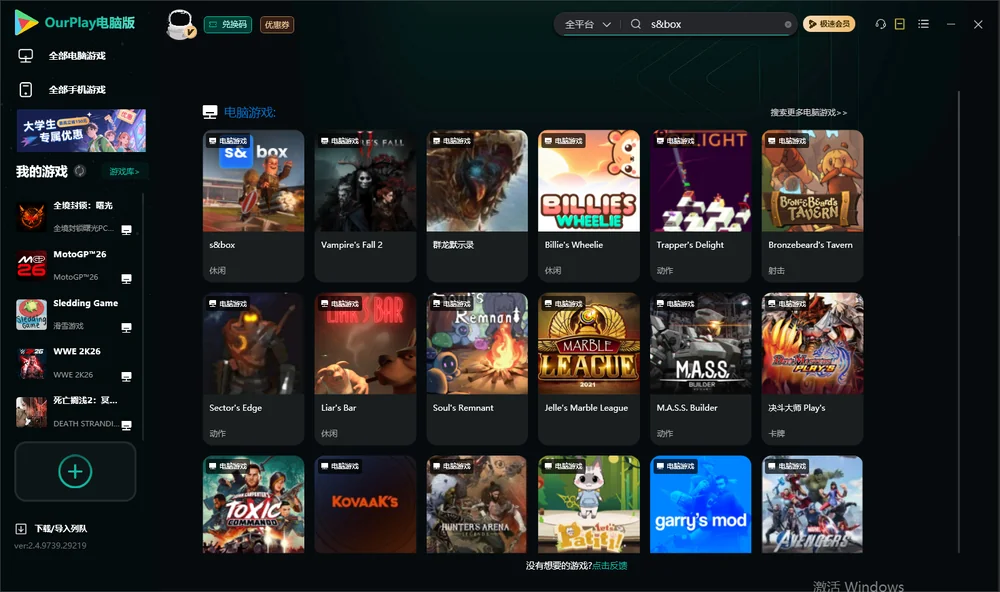Open the Liar's Bar game card

click(365, 369)
